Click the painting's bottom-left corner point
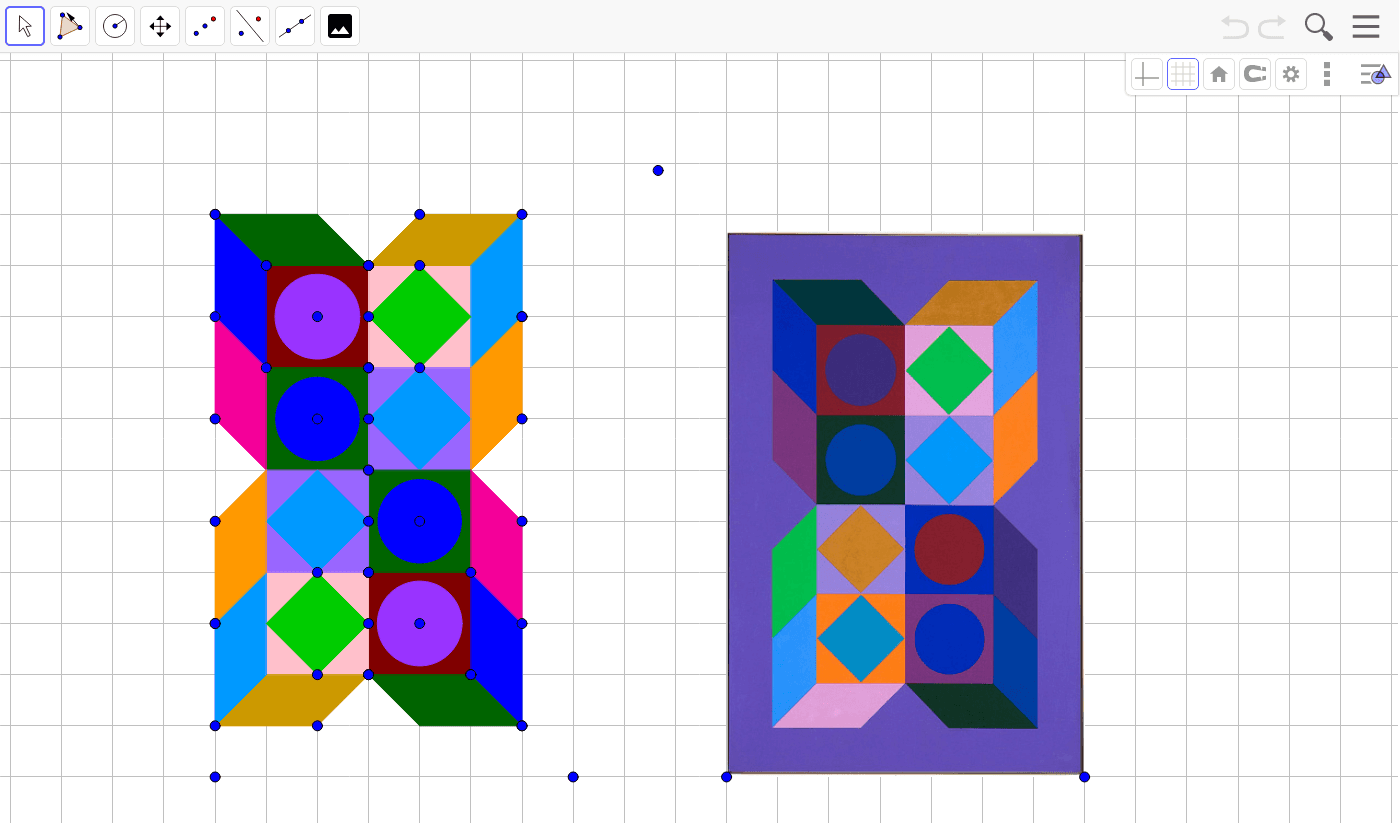 727,777
